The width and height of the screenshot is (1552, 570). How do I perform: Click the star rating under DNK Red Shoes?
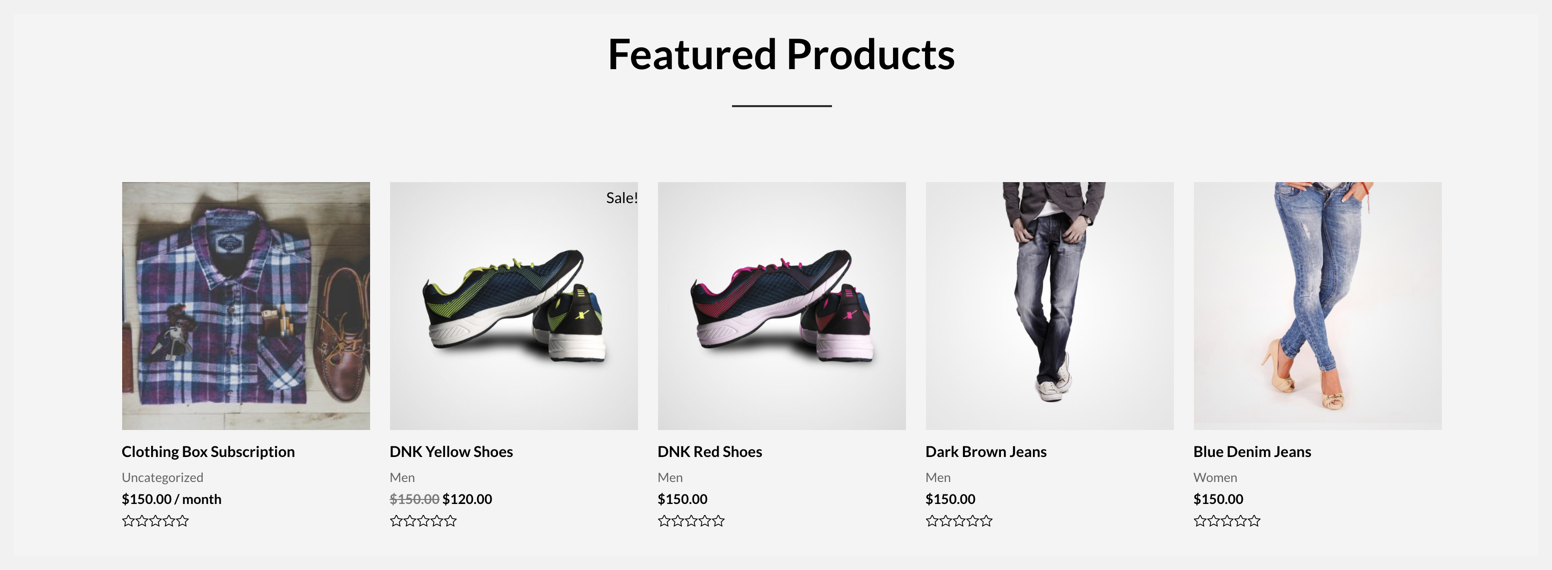click(x=691, y=521)
